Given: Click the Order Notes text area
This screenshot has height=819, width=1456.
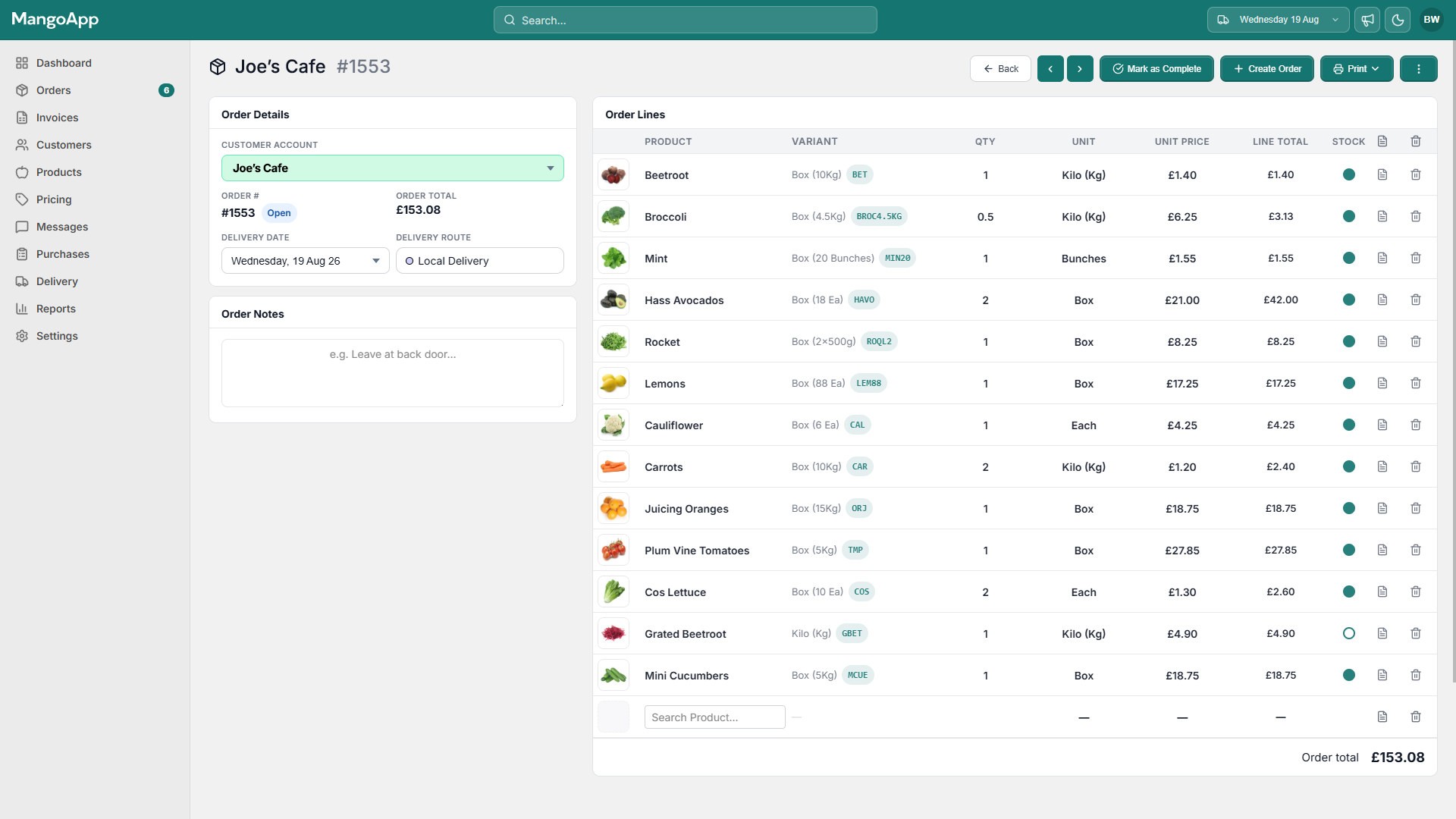Looking at the screenshot, I should [x=392, y=372].
